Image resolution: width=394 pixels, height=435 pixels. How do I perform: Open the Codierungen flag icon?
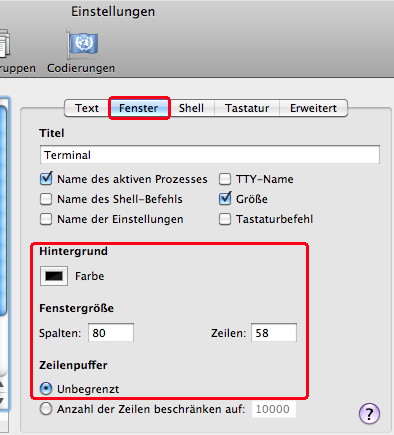tap(82, 44)
